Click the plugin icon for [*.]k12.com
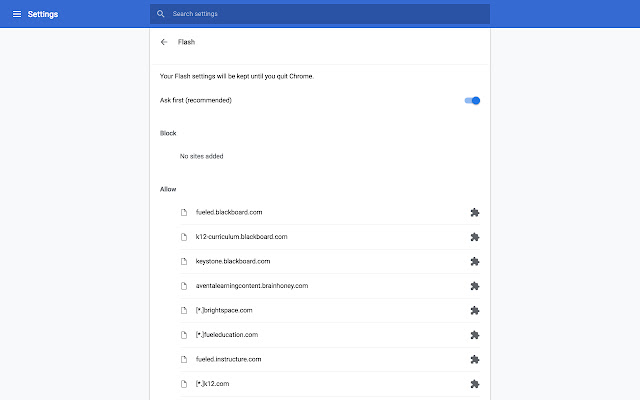 click(x=475, y=384)
